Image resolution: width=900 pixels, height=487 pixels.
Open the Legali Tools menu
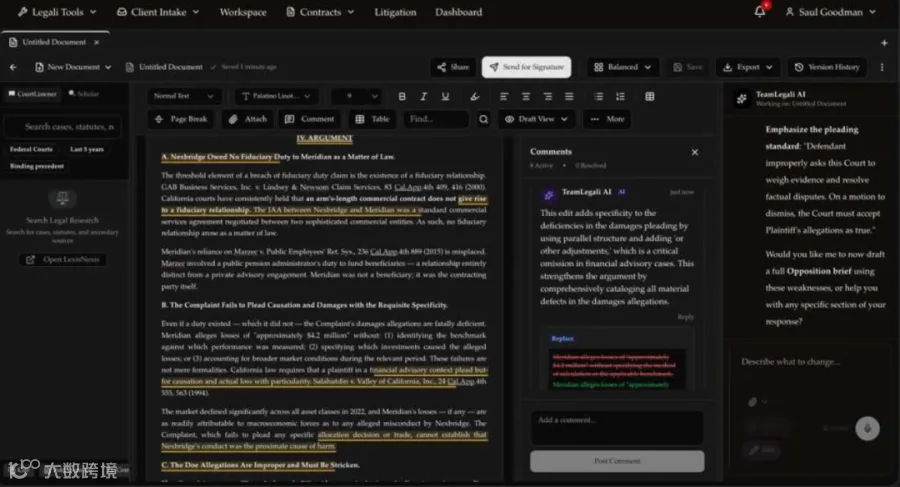pos(57,11)
